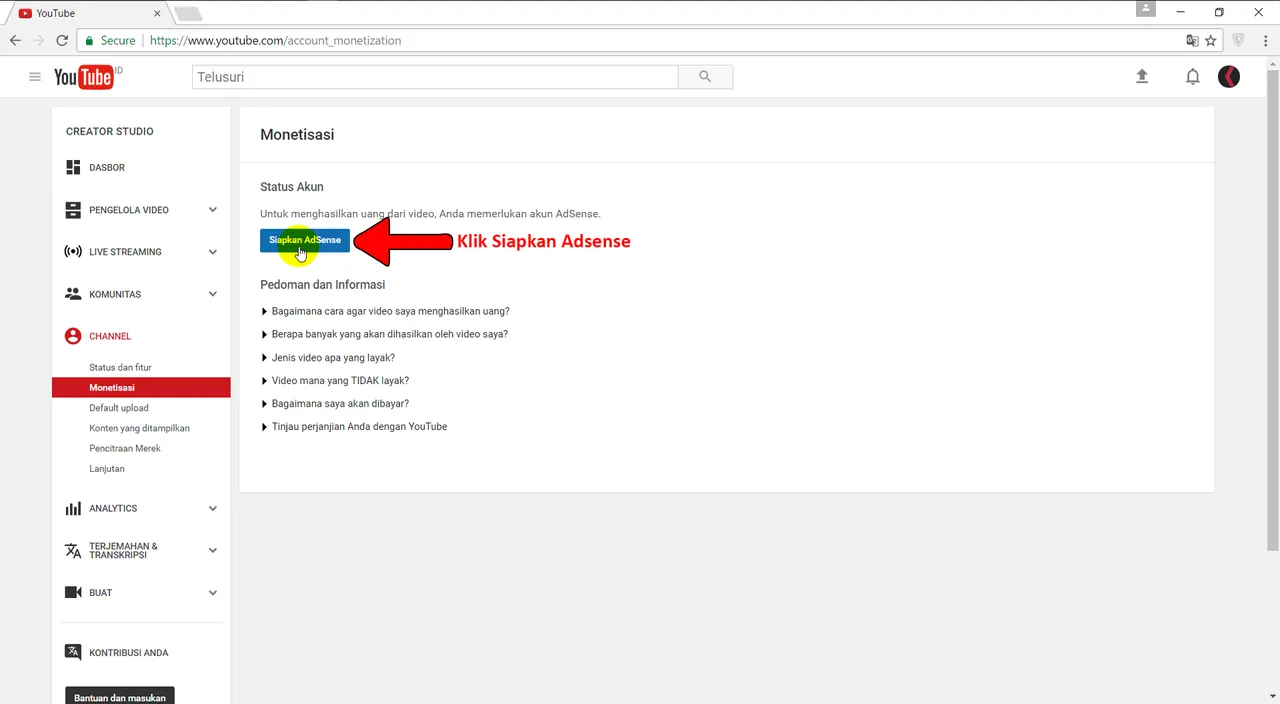Image resolution: width=1280 pixels, height=704 pixels.
Task: Expand Terjemahan & Transkripsi section
Action: (x=213, y=550)
